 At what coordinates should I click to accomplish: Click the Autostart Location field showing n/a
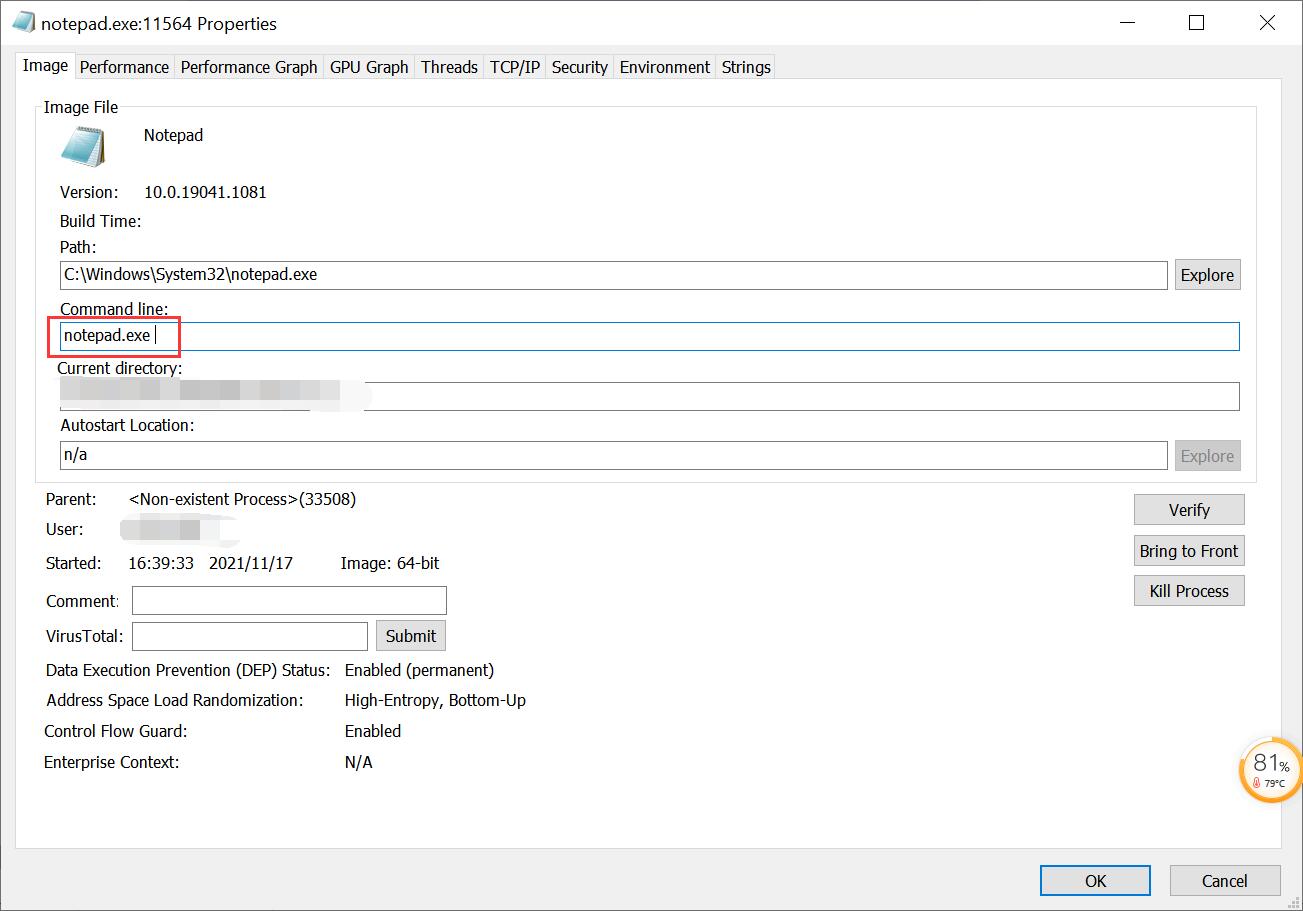(x=614, y=455)
